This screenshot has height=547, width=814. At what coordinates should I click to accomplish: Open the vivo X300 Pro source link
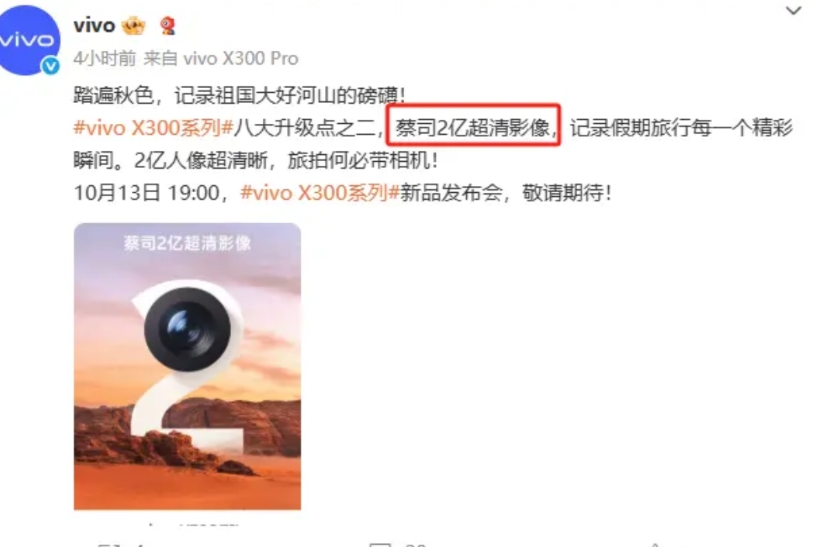point(241,58)
